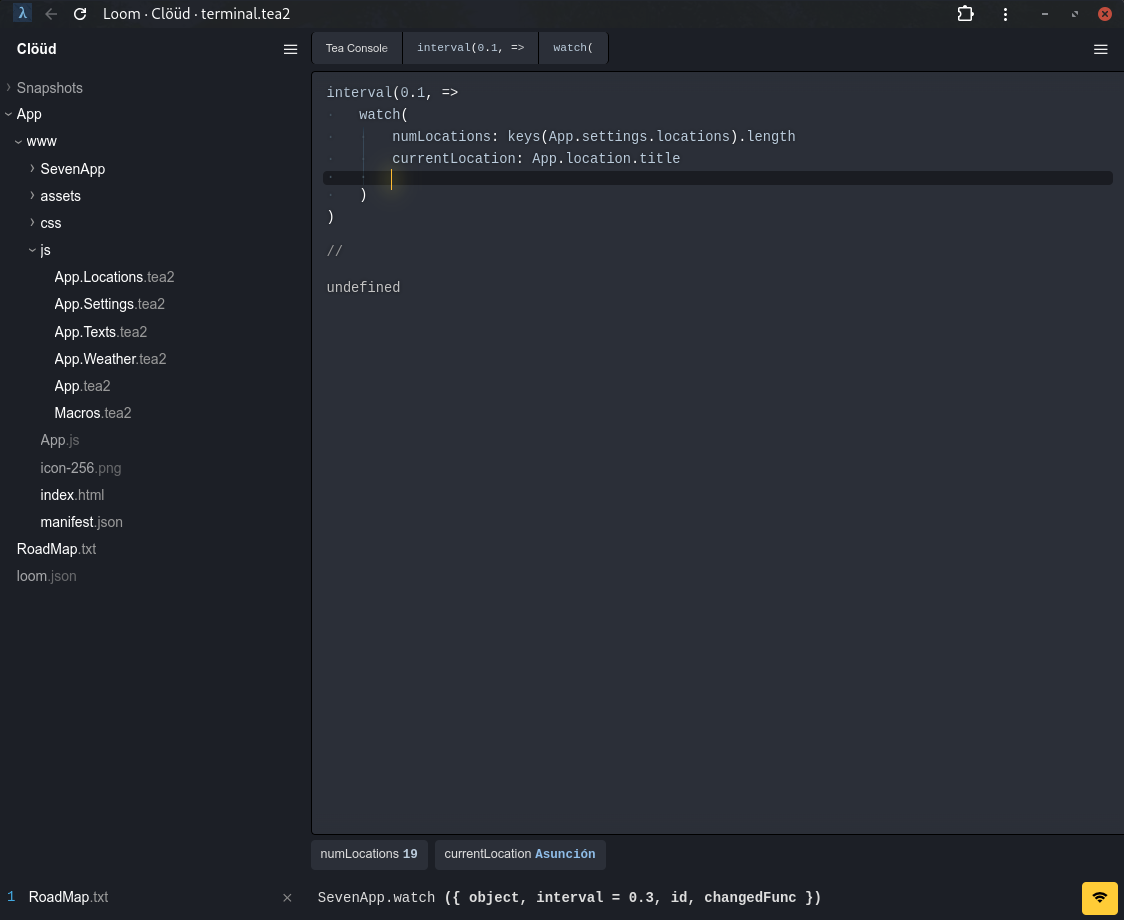Collapse the www folder
Image resolution: width=1124 pixels, height=920 pixels.
tap(19, 142)
